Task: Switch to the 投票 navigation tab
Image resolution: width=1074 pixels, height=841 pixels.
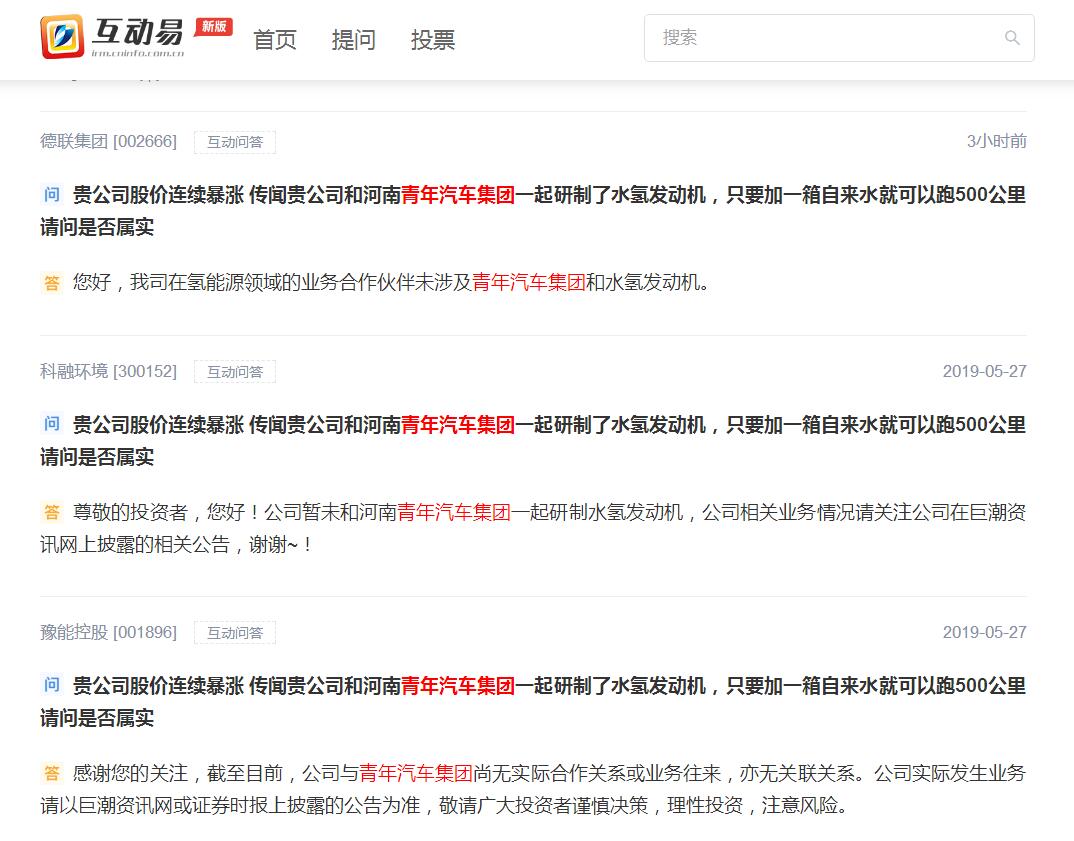Action: click(433, 40)
